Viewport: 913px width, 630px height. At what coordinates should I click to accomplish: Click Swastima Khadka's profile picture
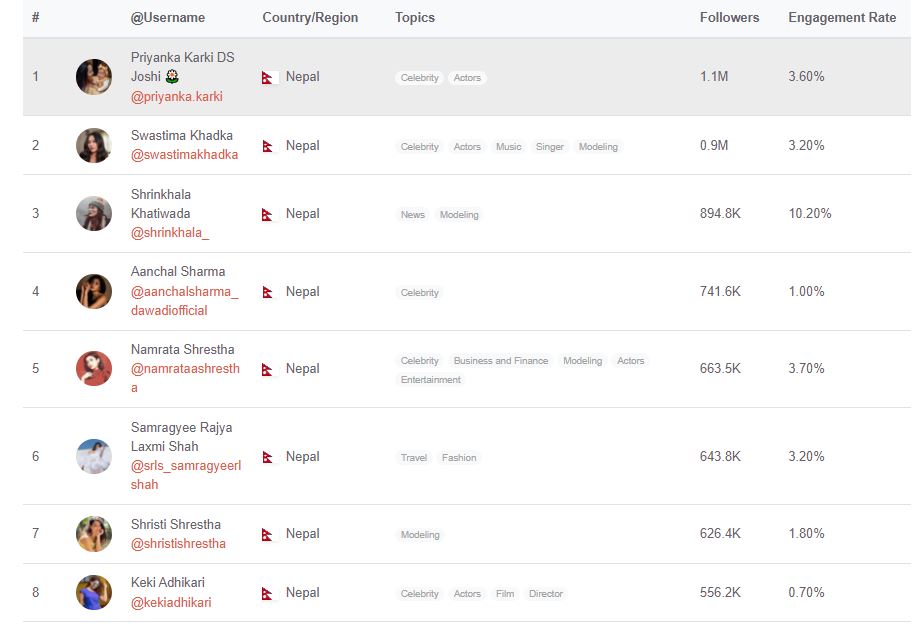click(x=94, y=146)
